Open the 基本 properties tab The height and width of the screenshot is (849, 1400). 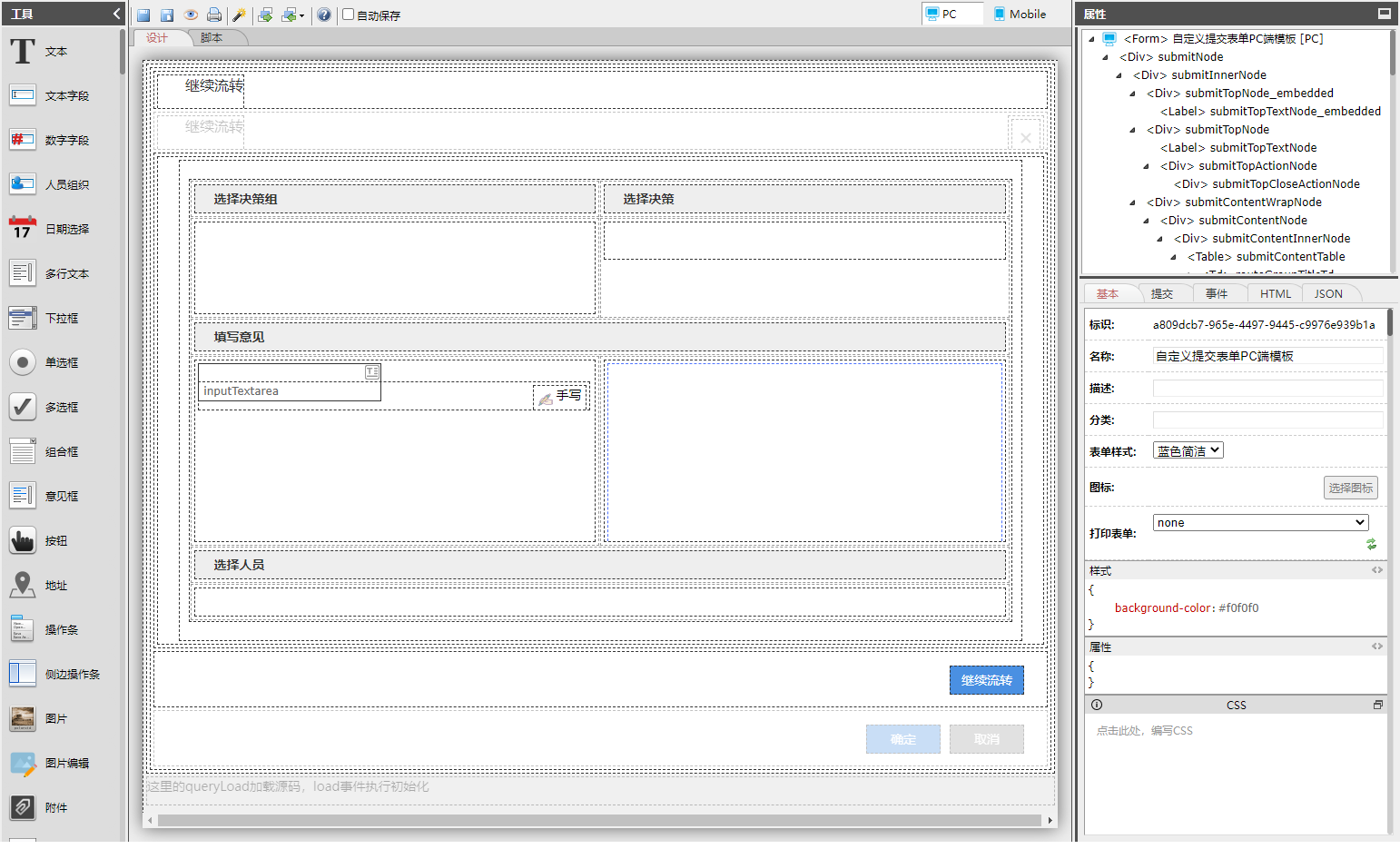[x=1107, y=293]
